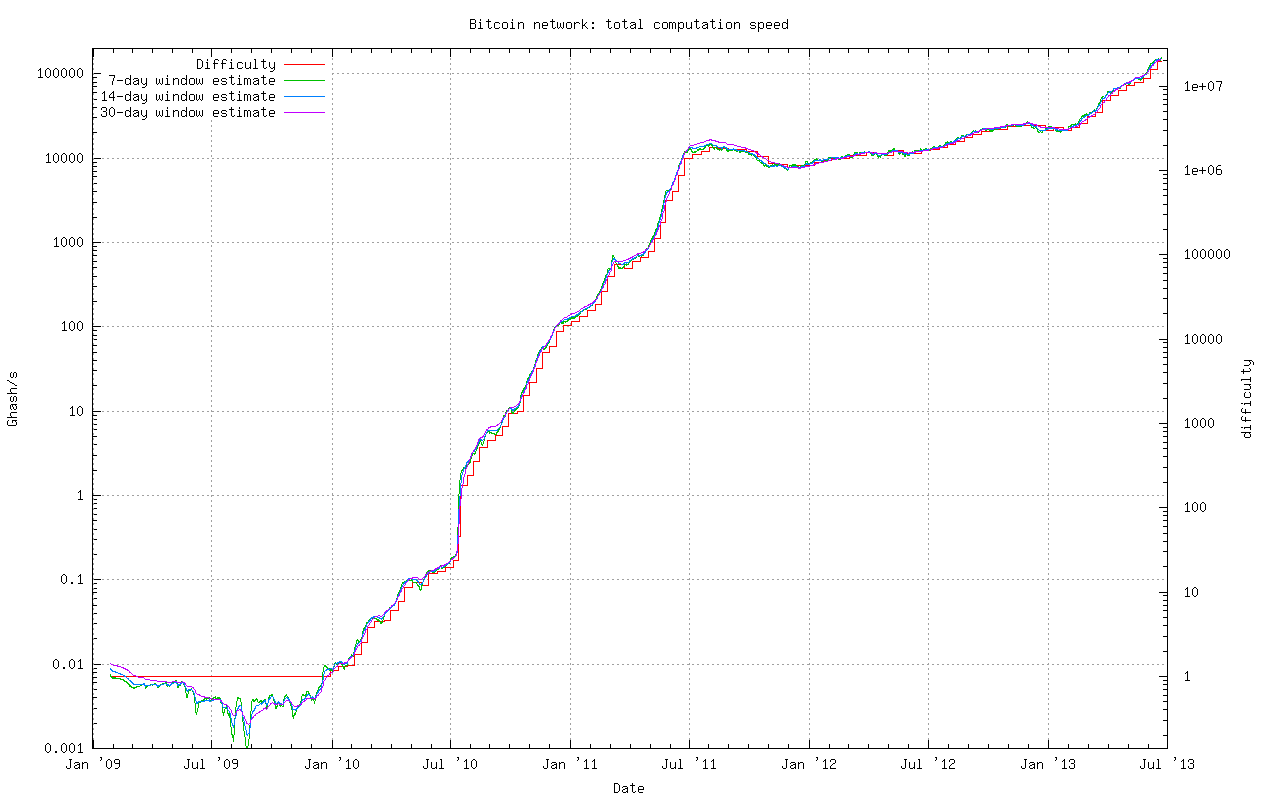Select the blue 14-day legend line sample
The image size is (1280, 800).
point(304,97)
